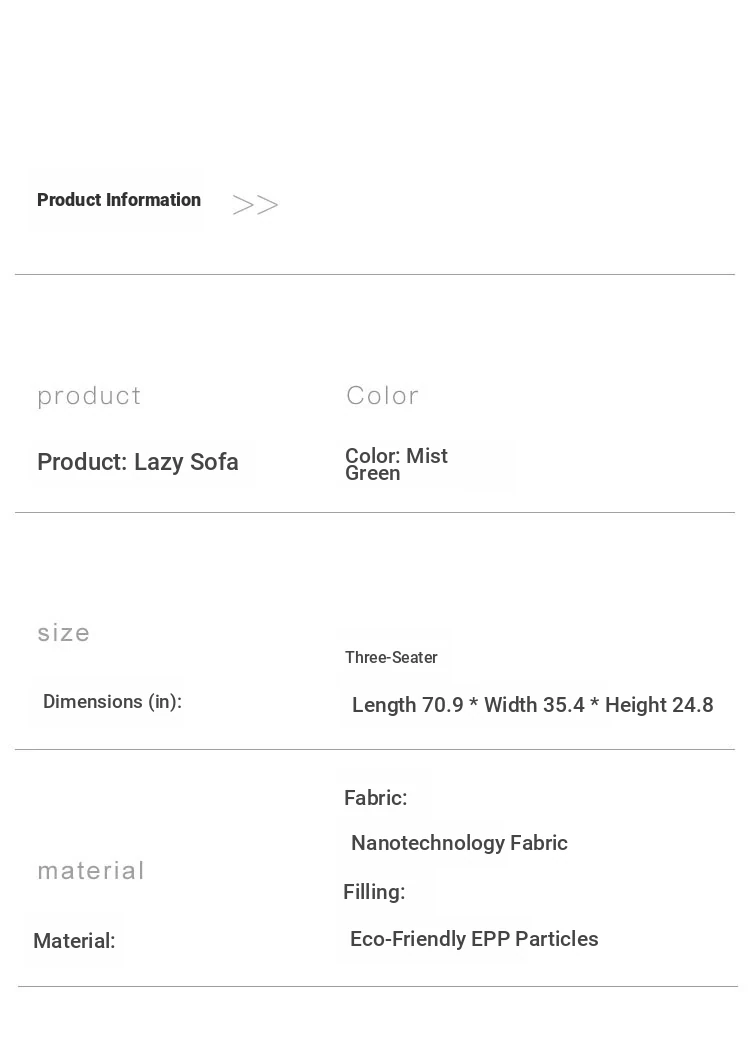Click the divider line below Lazy Sofa row
This screenshot has width=750, height=1050.
pos(375,512)
